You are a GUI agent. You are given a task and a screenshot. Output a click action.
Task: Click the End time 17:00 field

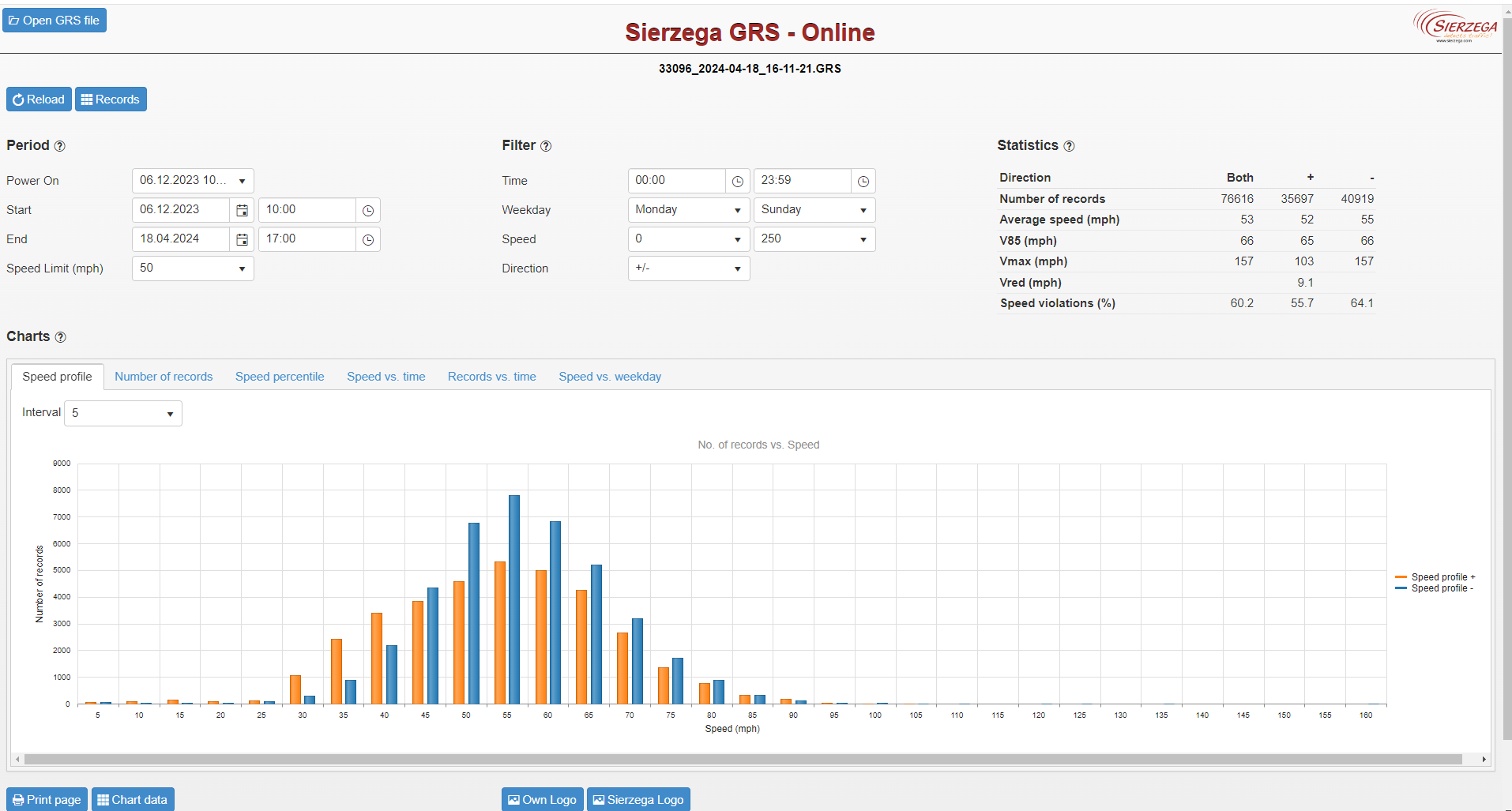(x=307, y=239)
